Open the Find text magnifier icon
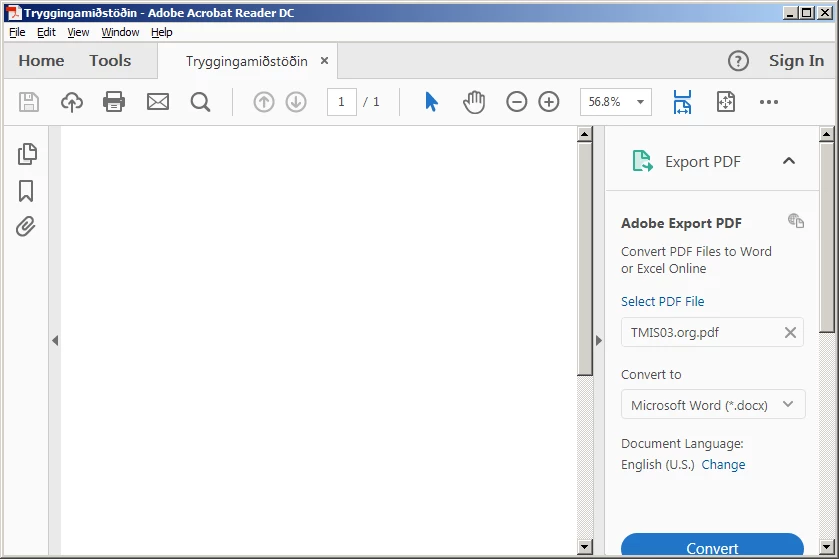839x559 pixels. tap(201, 102)
